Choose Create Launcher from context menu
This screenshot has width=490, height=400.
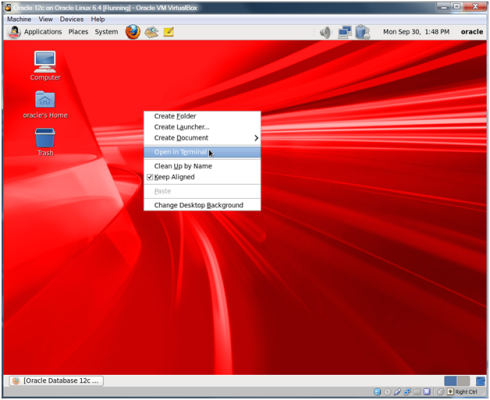[x=202, y=127]
